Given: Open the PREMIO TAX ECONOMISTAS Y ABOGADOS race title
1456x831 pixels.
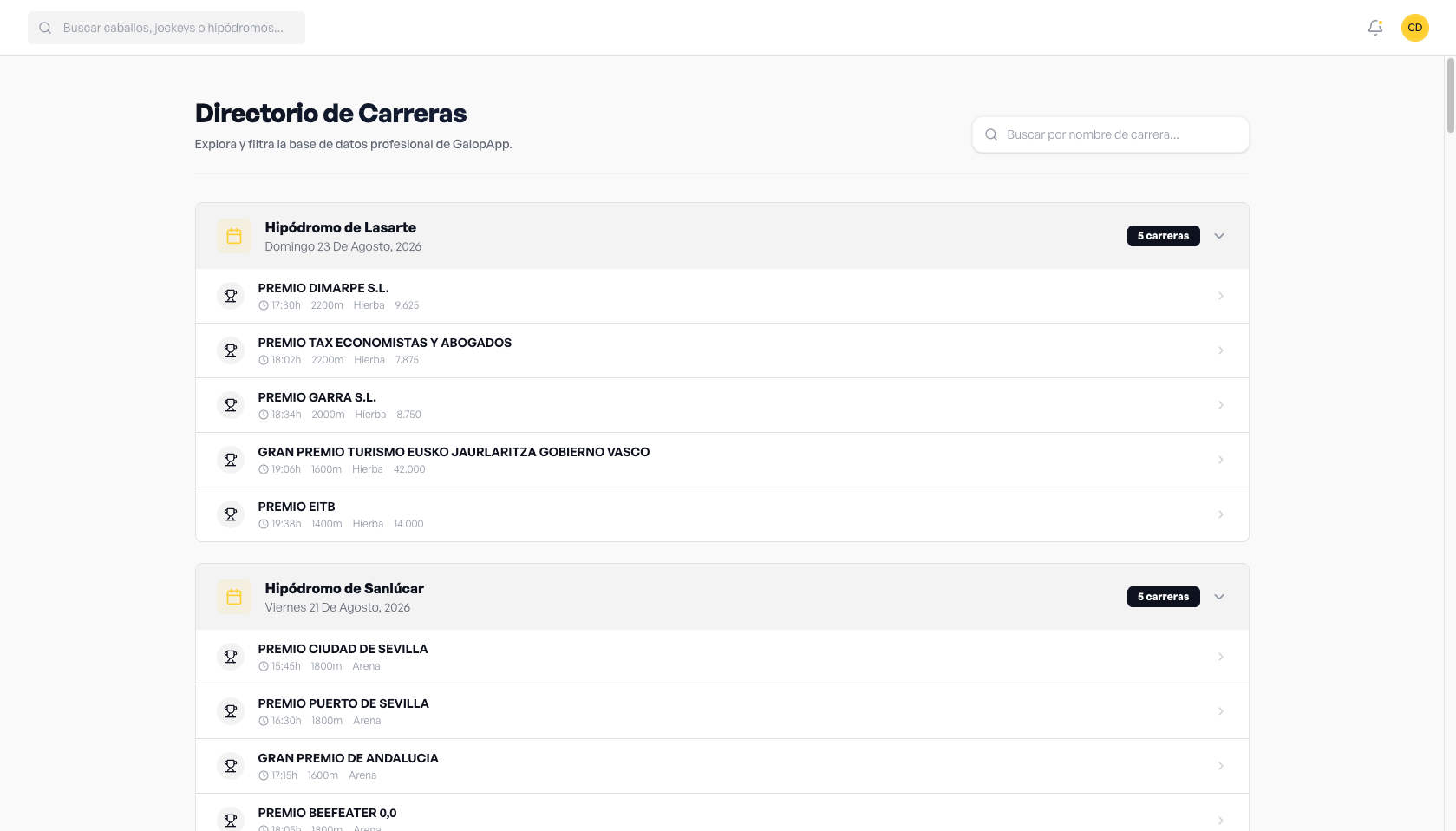Looking at the screenshot, I should tap(385, 343).
